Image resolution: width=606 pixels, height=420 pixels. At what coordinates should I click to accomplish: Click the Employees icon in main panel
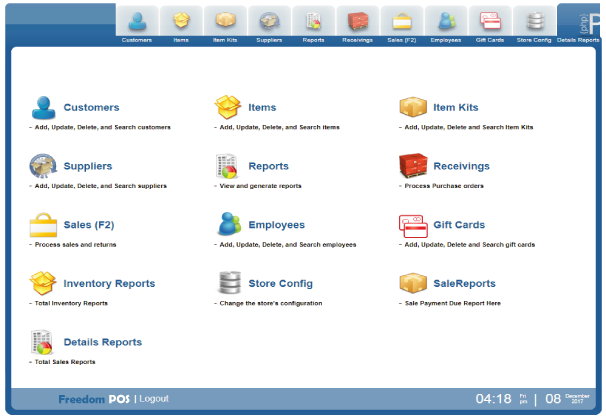(x=229, y=225)
